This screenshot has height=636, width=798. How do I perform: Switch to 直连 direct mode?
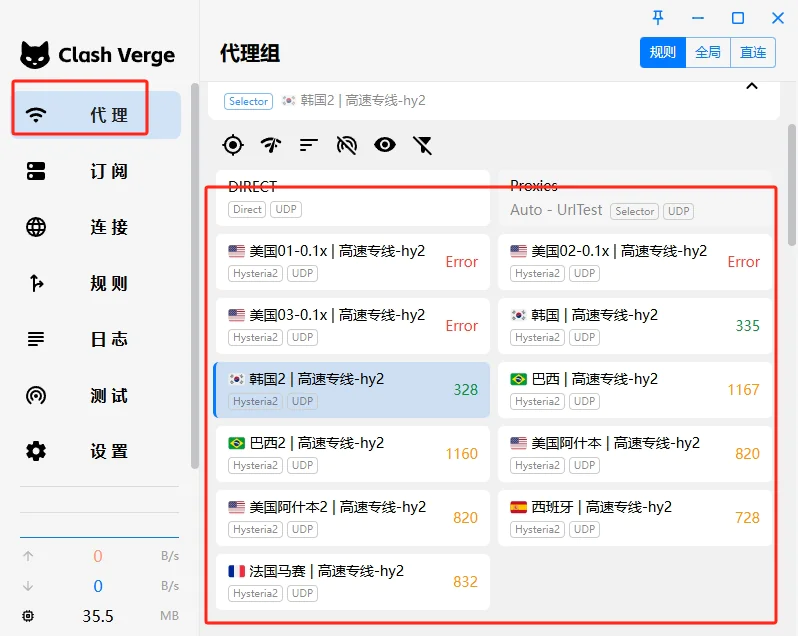(x=753, y=53)
